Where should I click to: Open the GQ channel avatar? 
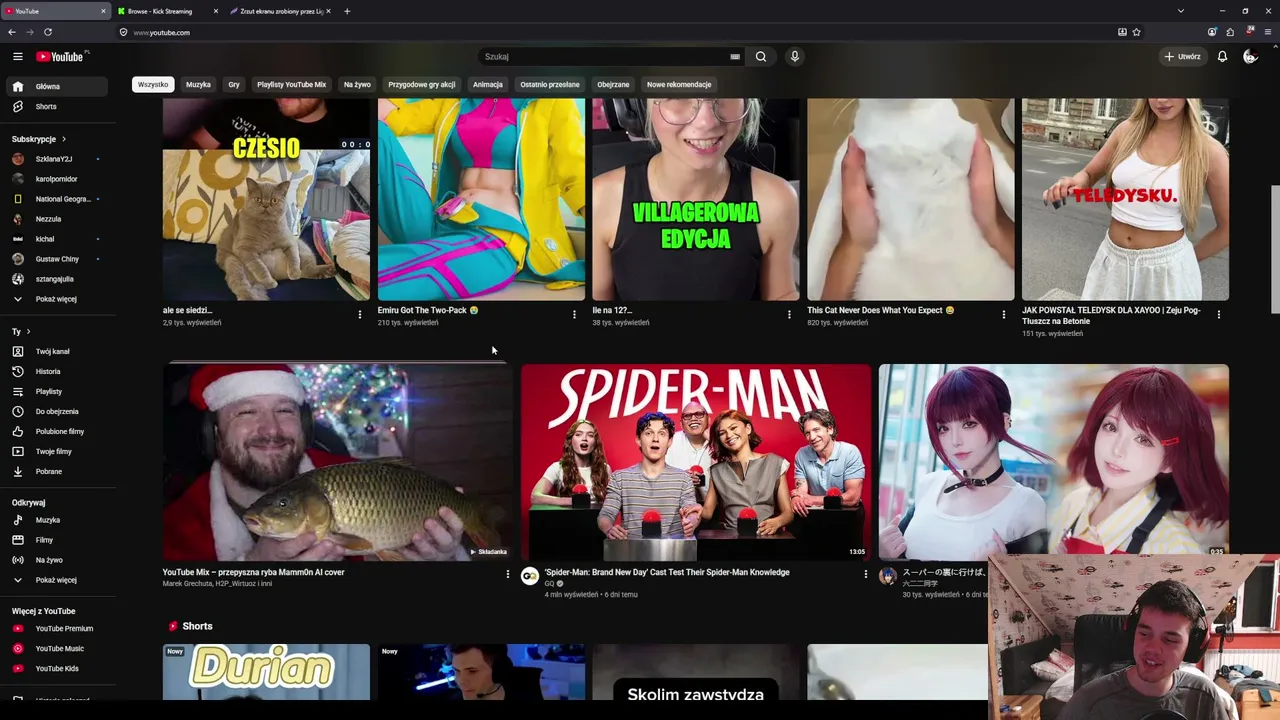coord(530,576)
